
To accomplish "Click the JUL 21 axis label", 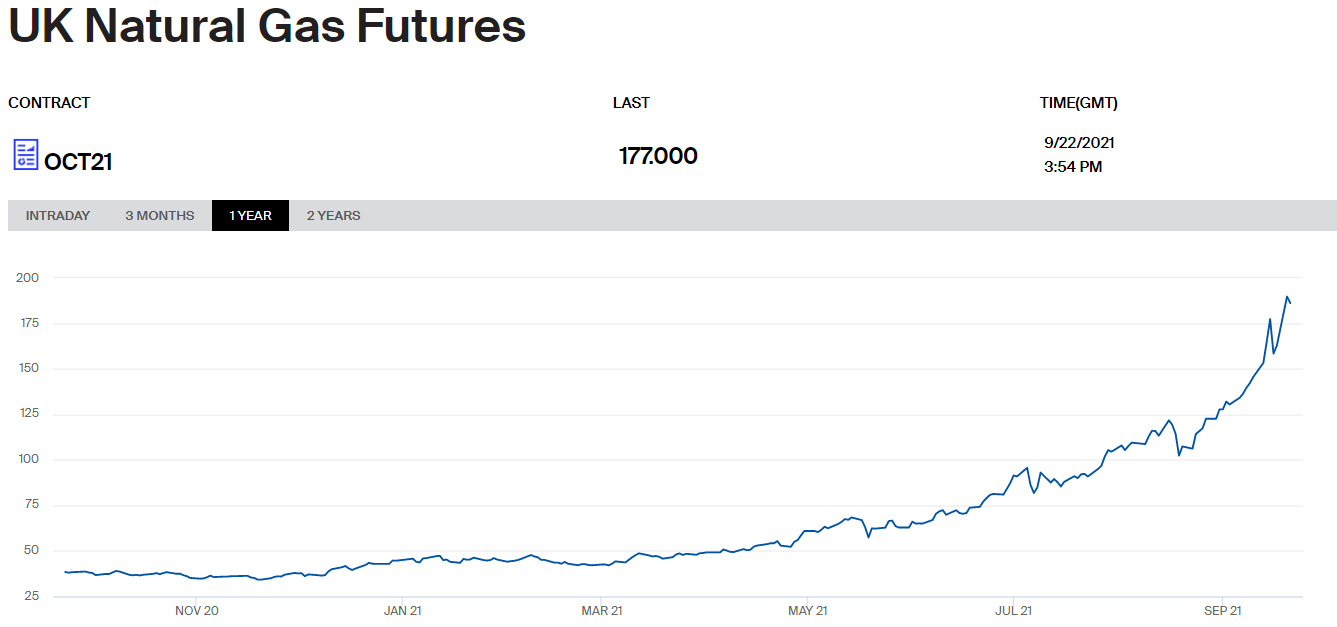I will click(x=1013, y=610).
